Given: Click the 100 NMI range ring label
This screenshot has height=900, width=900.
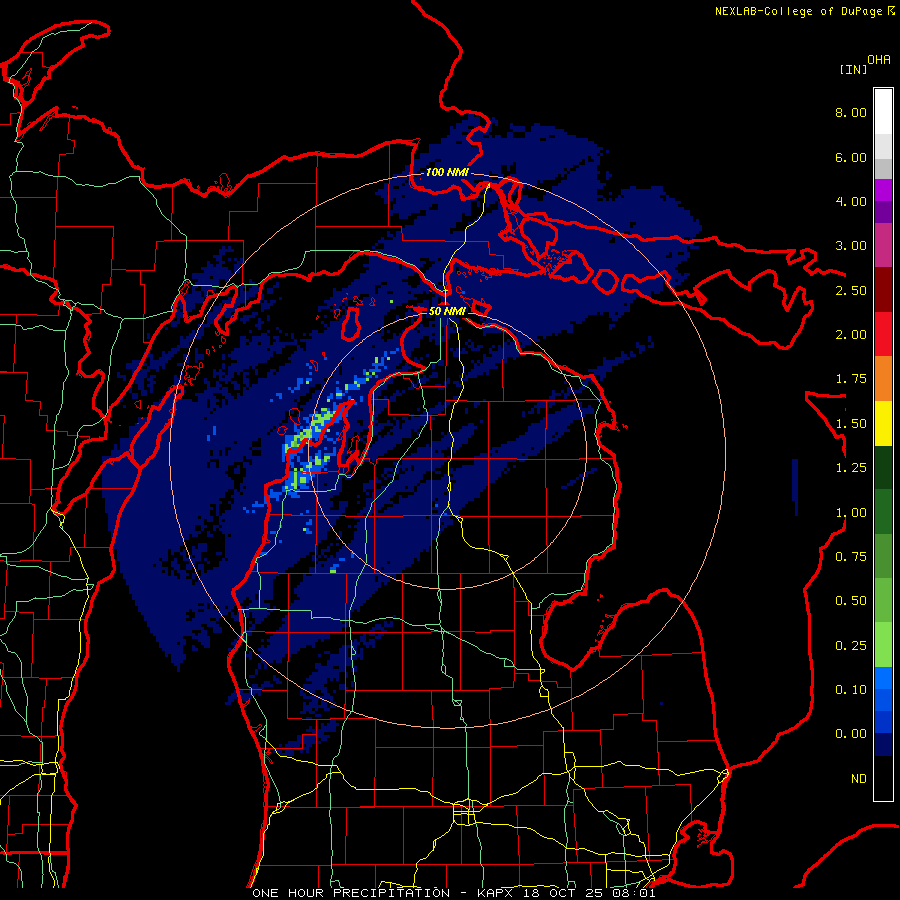Looking at the screenshot, I should point(447,172).
